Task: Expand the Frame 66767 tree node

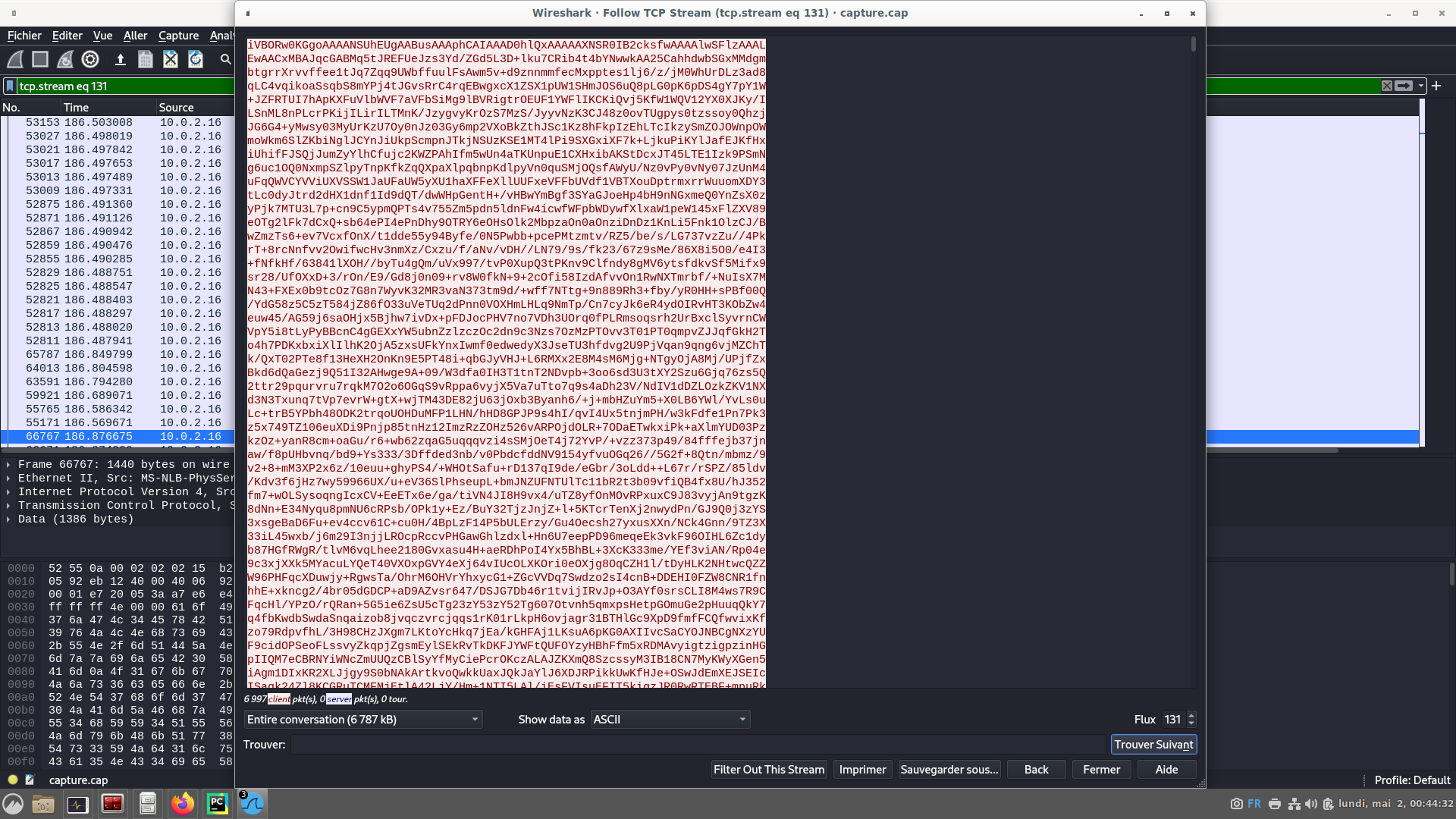Action: point(8,464)
